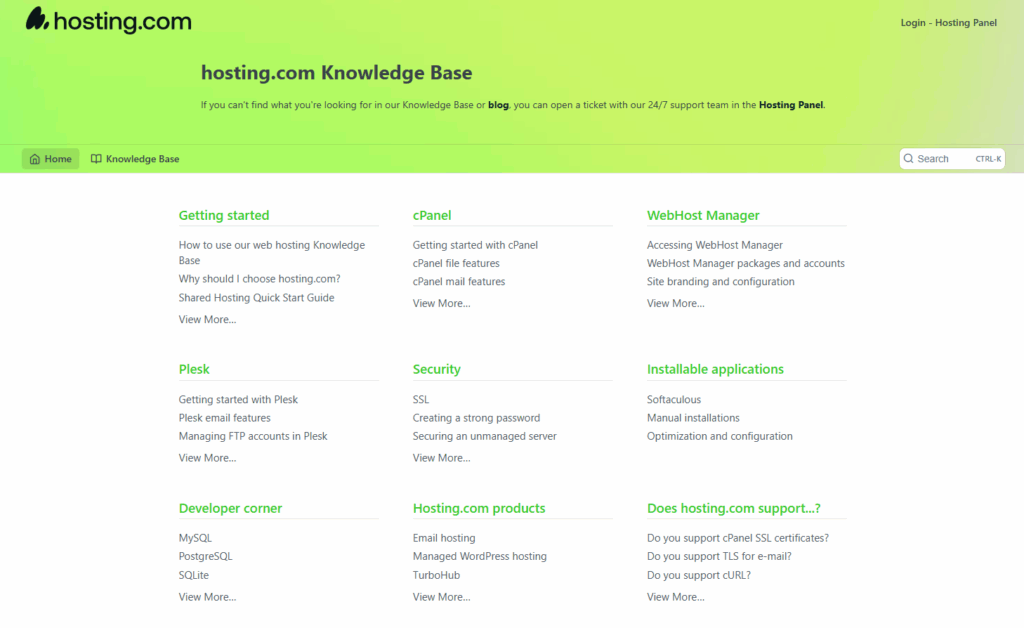Open Getting started with Plesk
Viewport: 1024px width, 628px height.
point(238,400)
